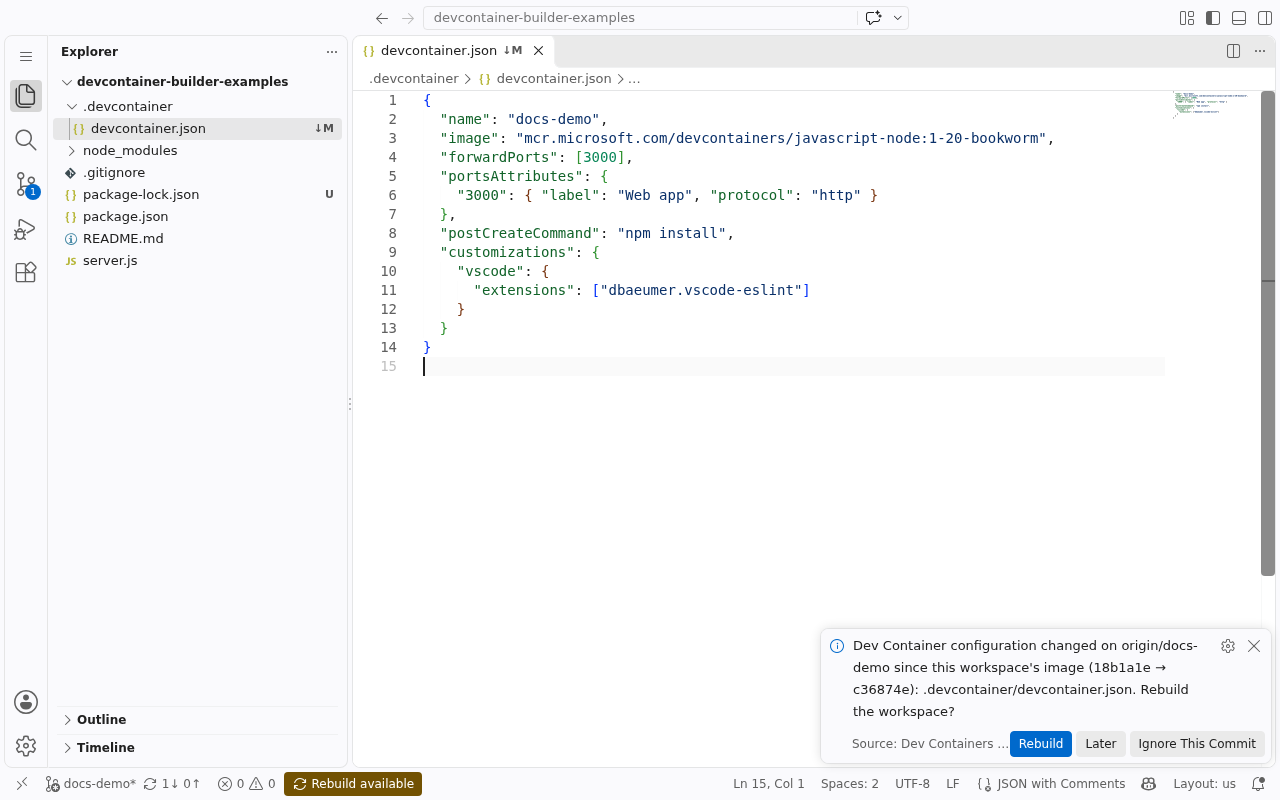Open the Manage gear in activity bar
The width and height of the screenshot is (1280, 800).
pos(26,746)
